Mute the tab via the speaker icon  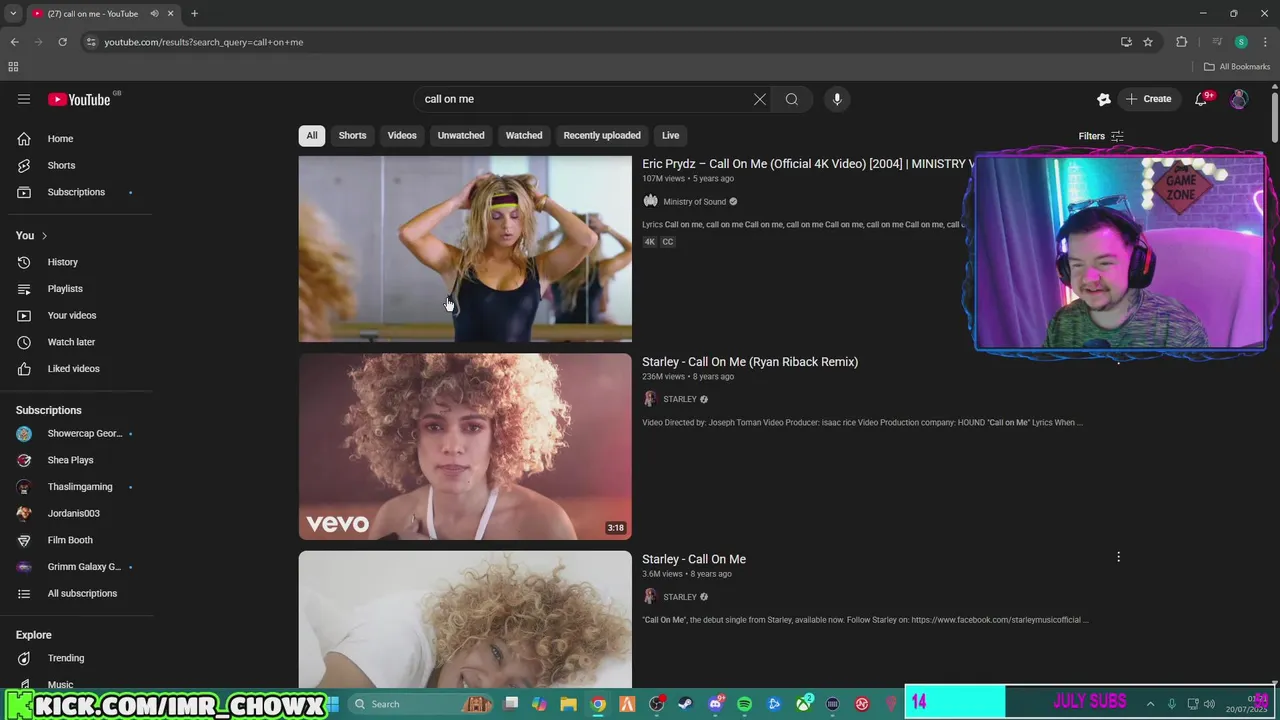pyautogui.click(x=154, y=14)
